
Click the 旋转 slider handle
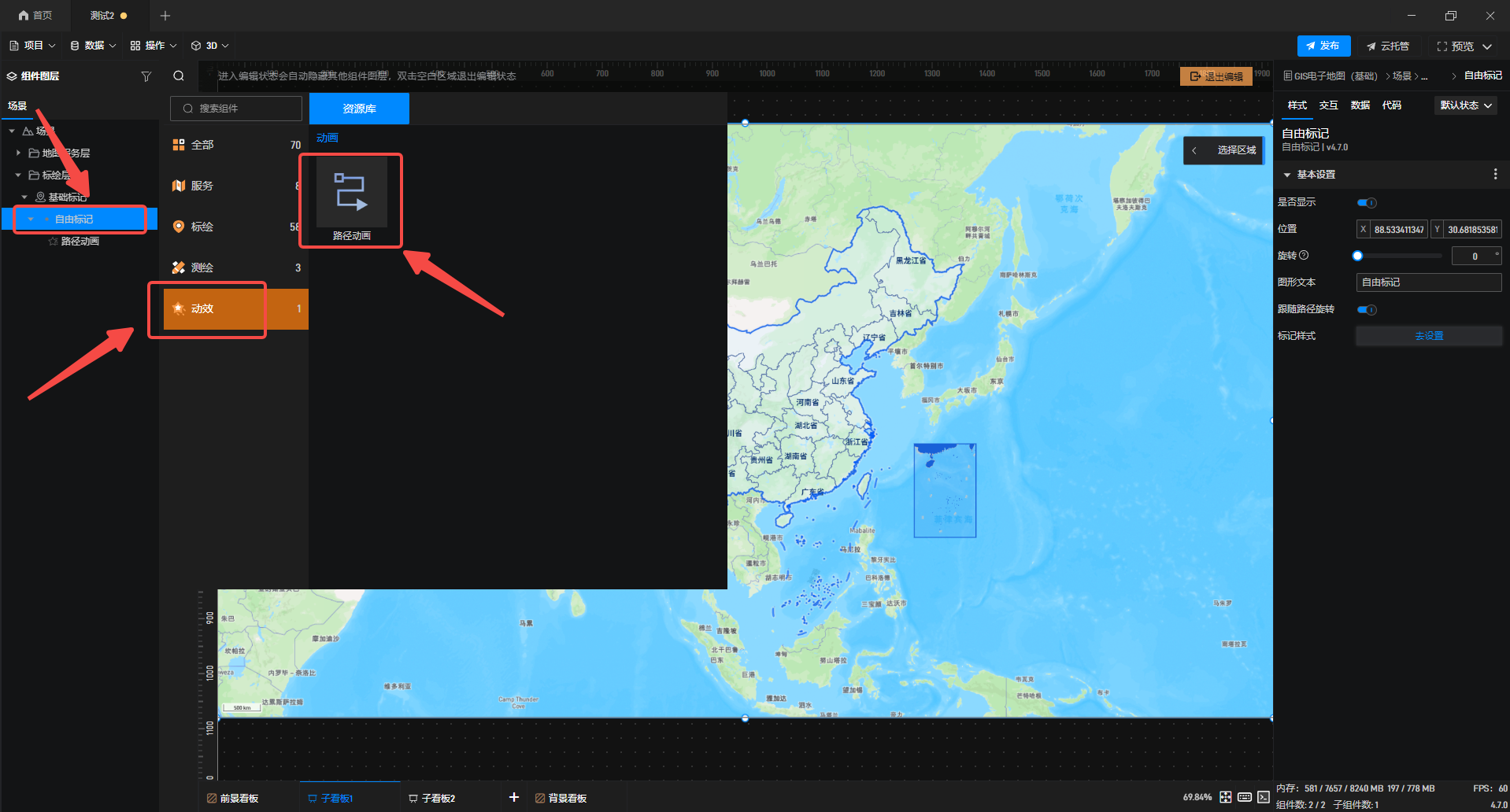1357,256
